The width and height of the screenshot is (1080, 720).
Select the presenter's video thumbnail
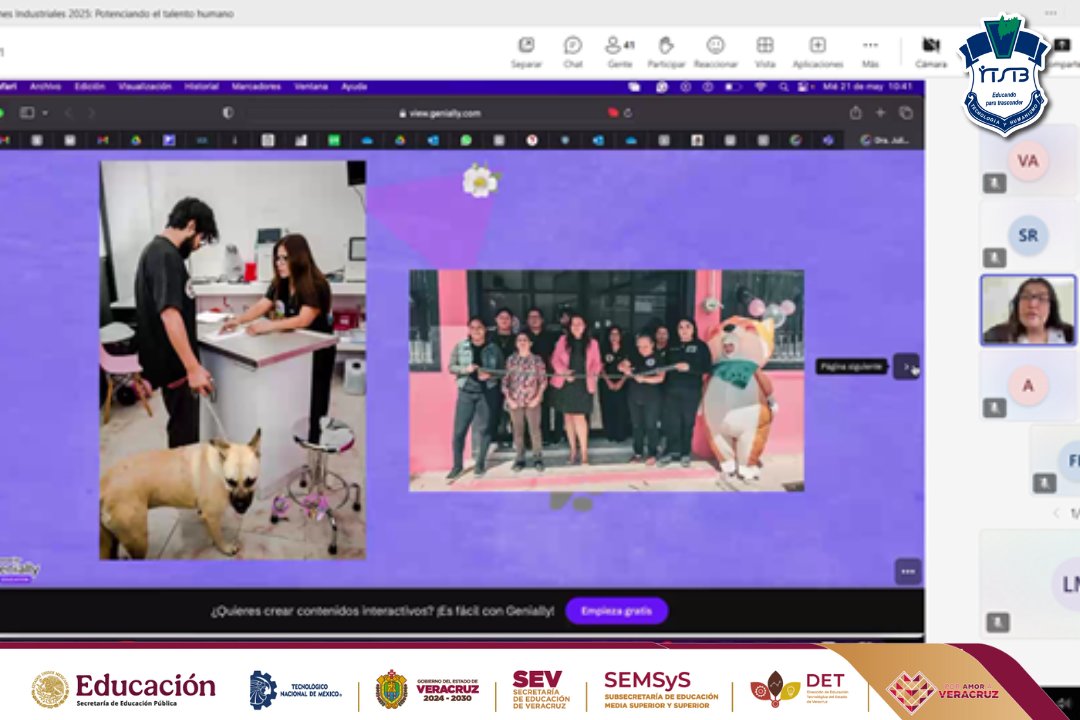[1028, 311]
